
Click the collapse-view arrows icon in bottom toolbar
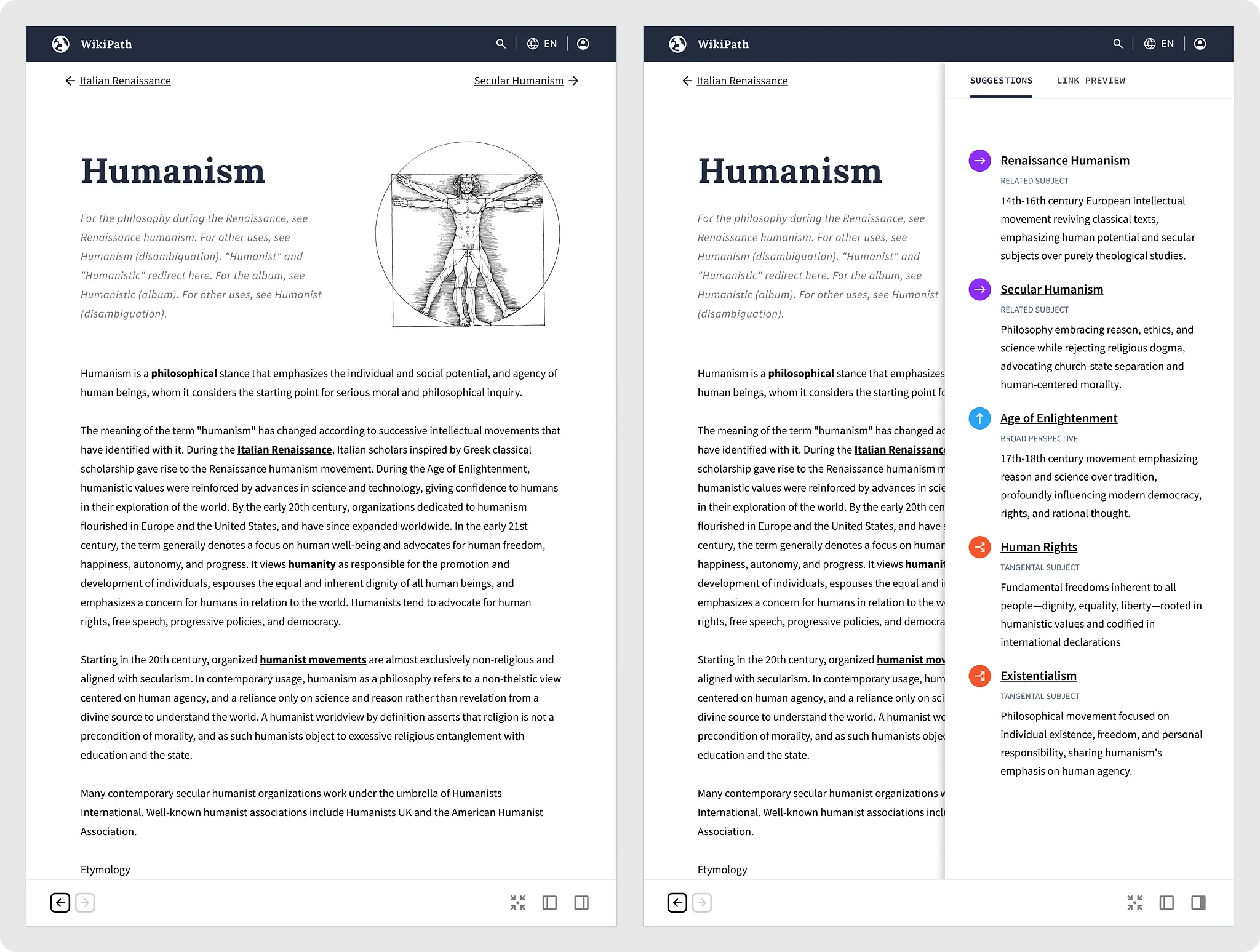point(519,902)
